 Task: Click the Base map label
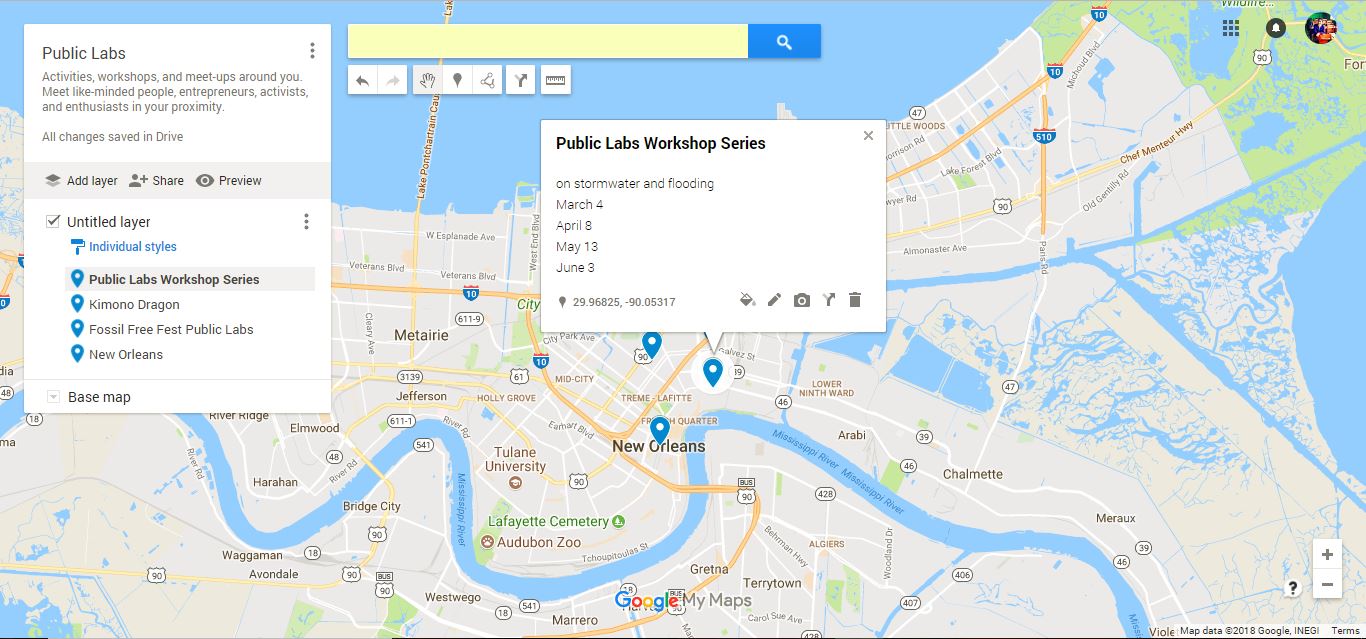99,397
